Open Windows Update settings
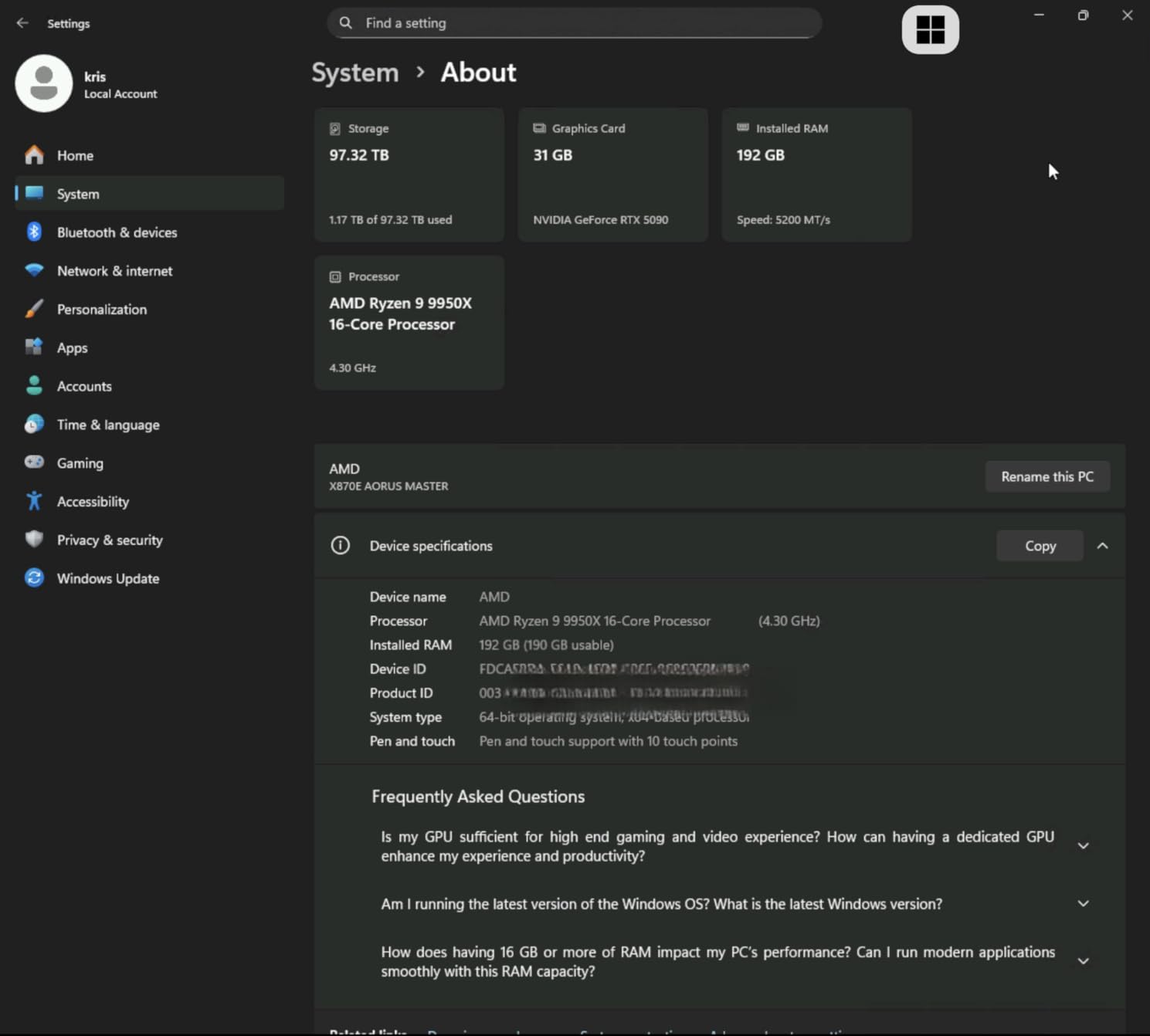 click(150, 579)
